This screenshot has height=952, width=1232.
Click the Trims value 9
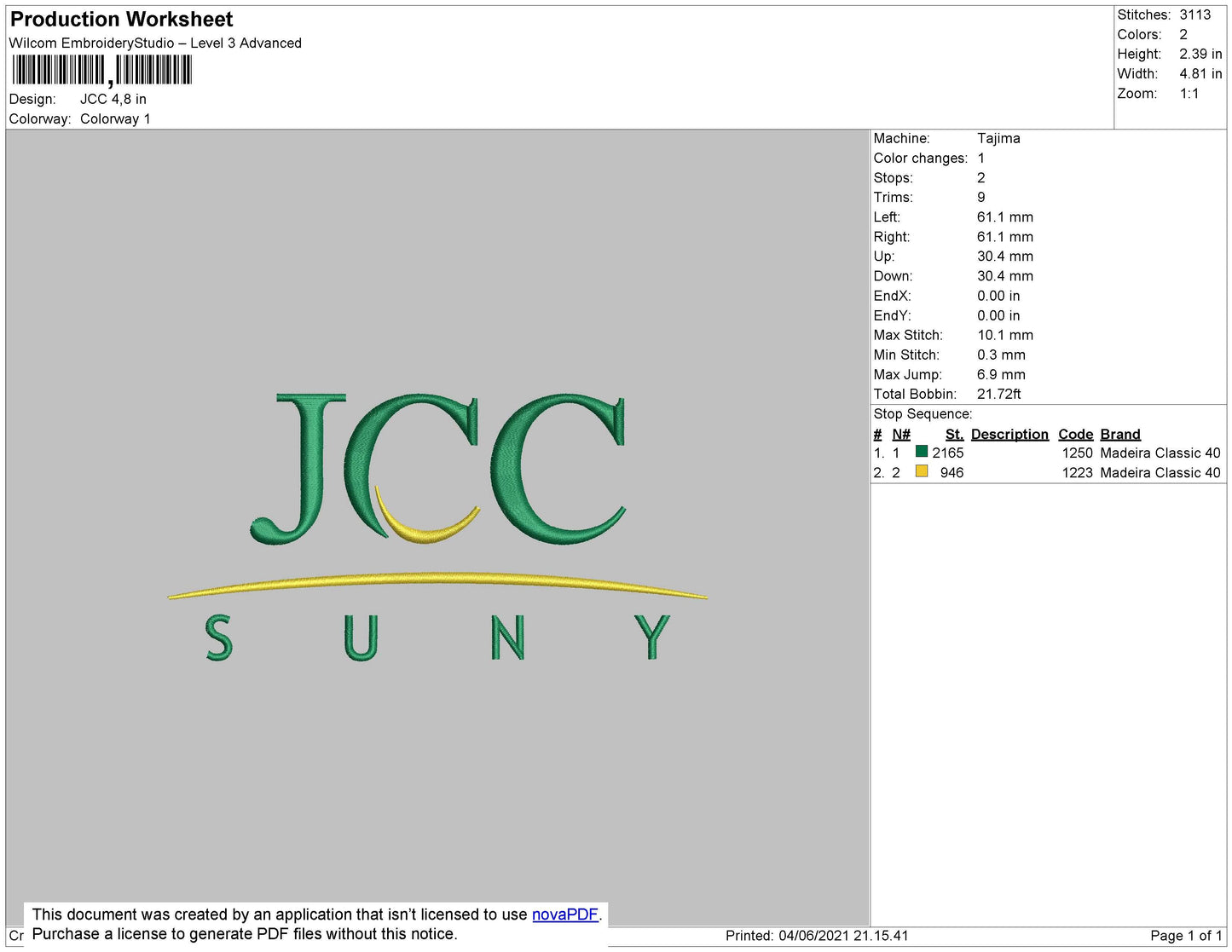click(981, 197)
